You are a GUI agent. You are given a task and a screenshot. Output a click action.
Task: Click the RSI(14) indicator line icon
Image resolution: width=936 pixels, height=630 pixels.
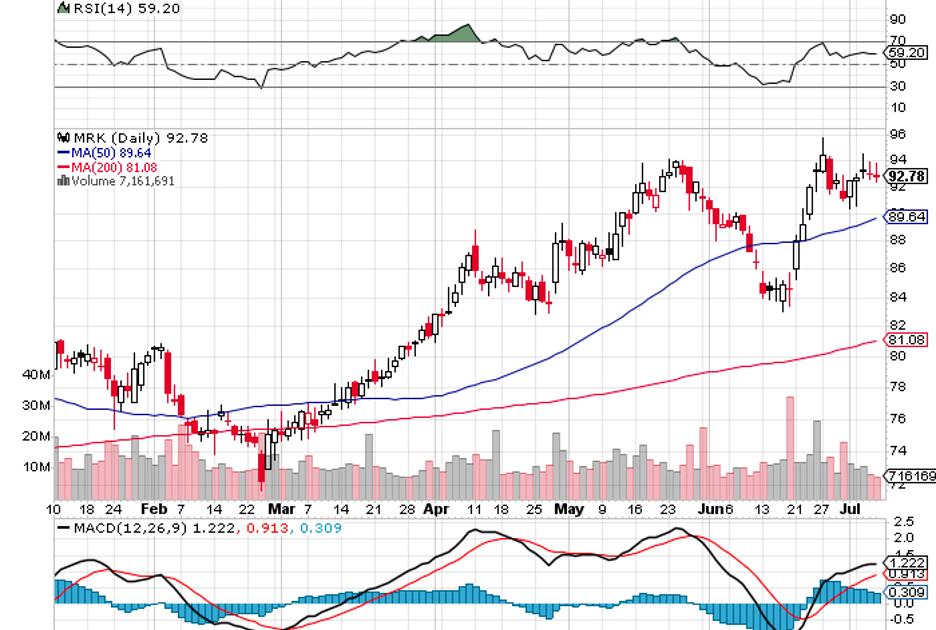click(x=64, y=9)
